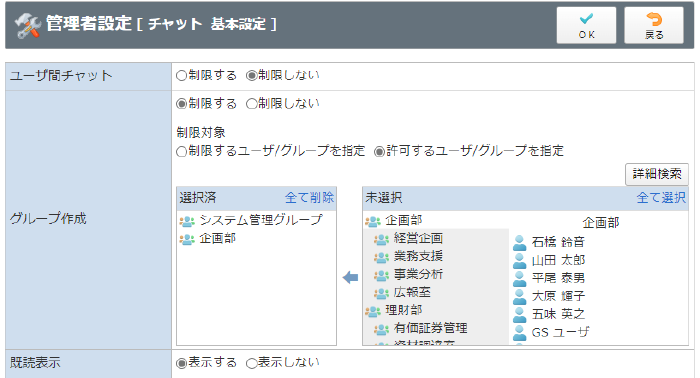Click group icon of 理財部

(x=373, y=311)
